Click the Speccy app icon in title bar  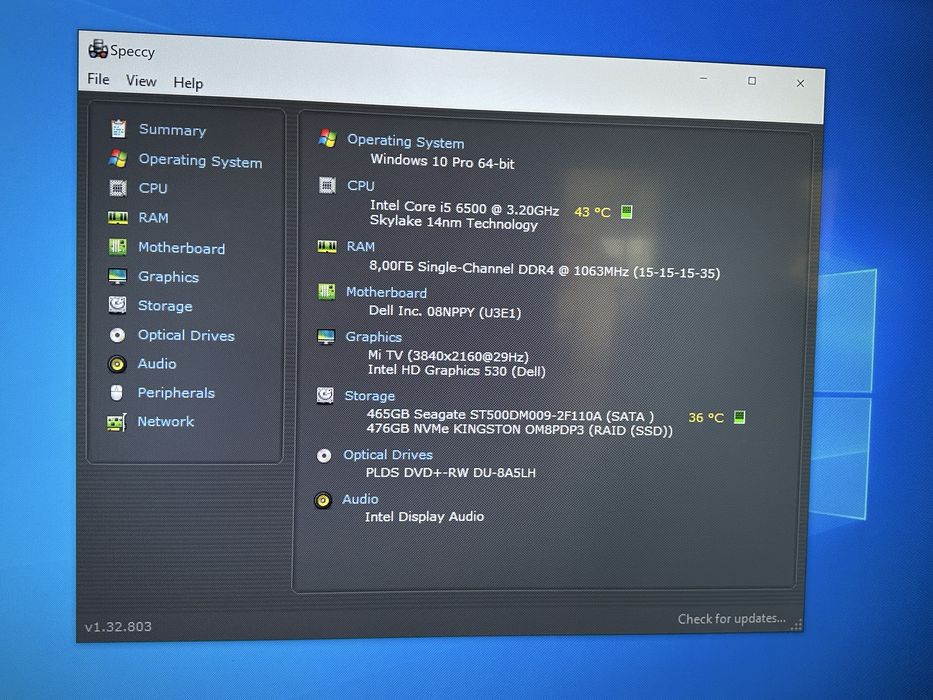(98, 49)
